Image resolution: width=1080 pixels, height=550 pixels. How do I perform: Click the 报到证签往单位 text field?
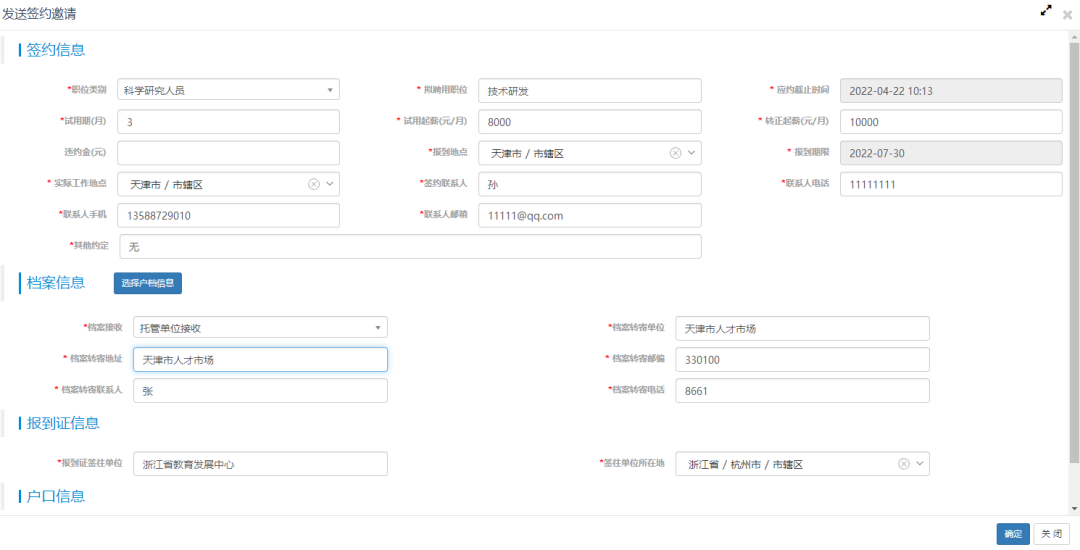coord(259,464)
